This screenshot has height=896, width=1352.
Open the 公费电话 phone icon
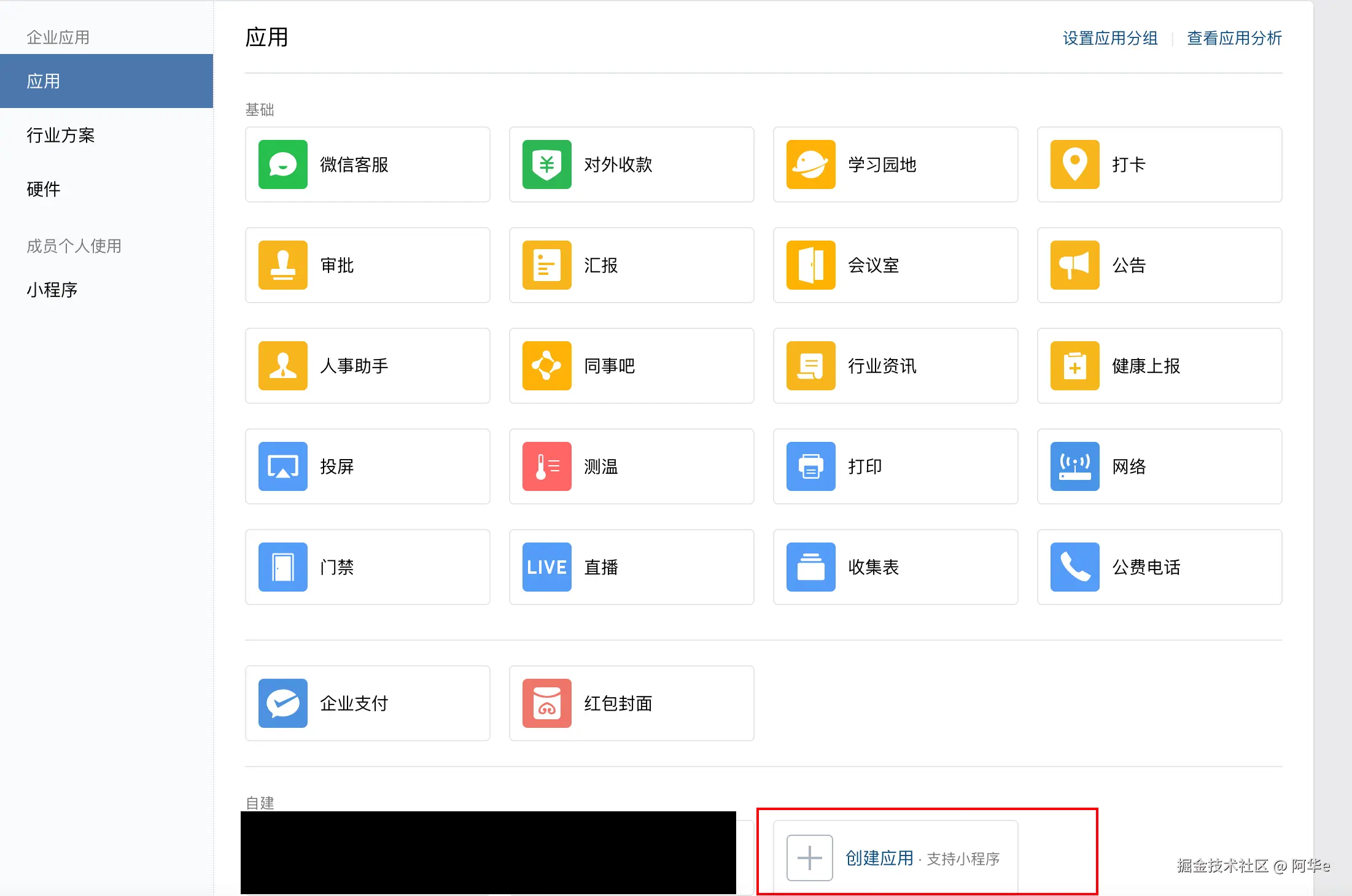coord(1074,567)
